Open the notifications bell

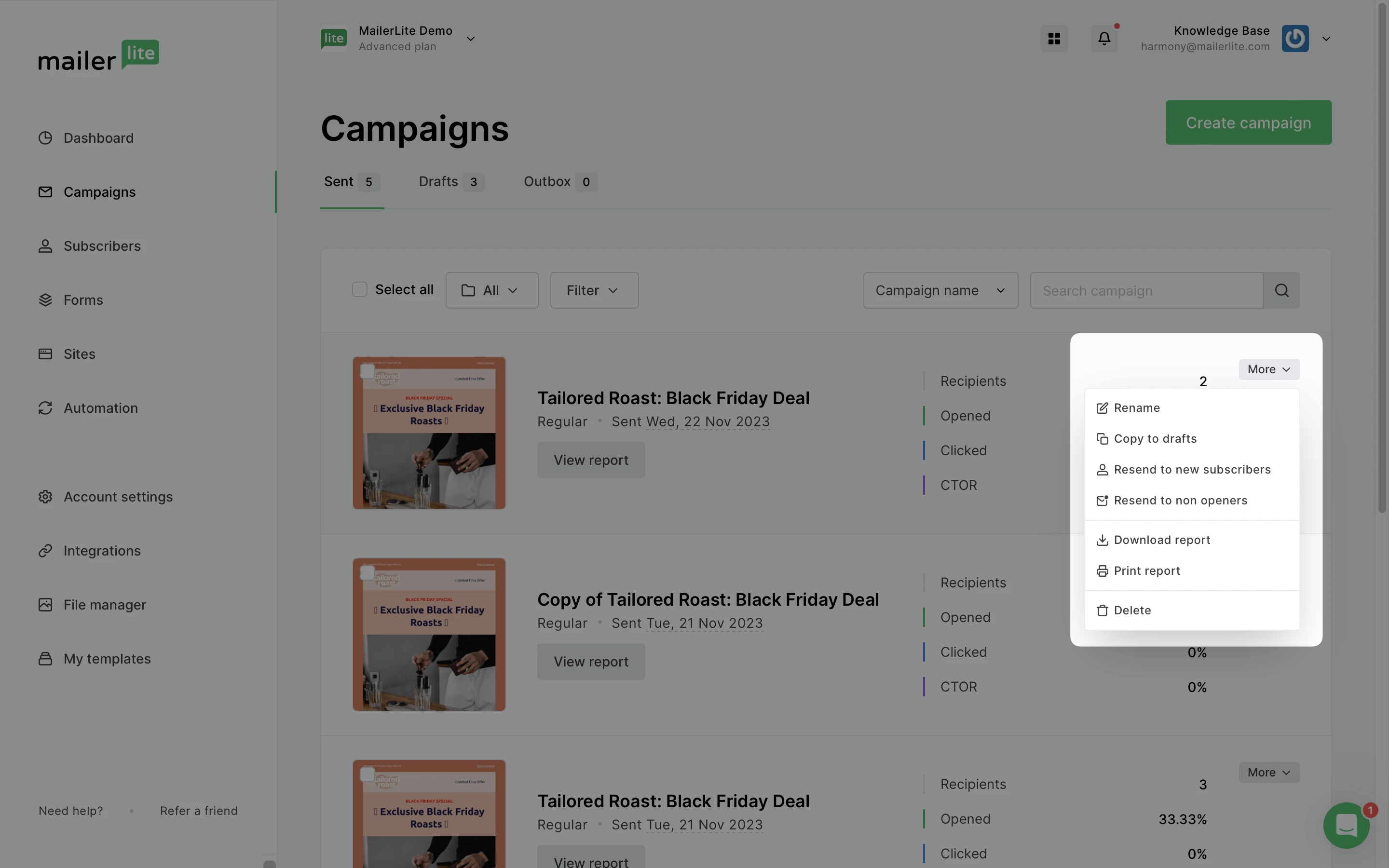(1104, 39)
